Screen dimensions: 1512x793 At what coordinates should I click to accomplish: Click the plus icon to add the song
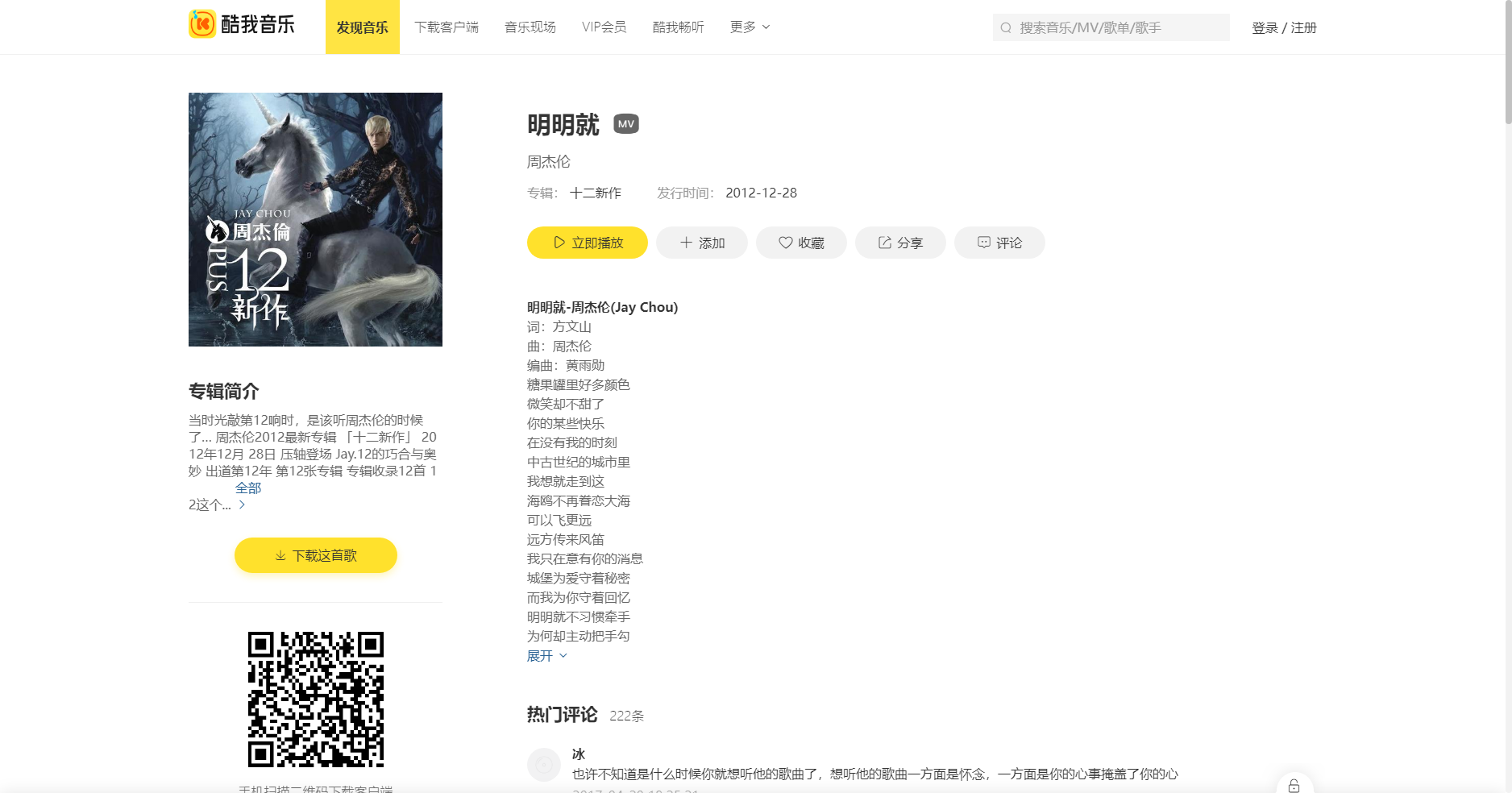click(686, 242)
